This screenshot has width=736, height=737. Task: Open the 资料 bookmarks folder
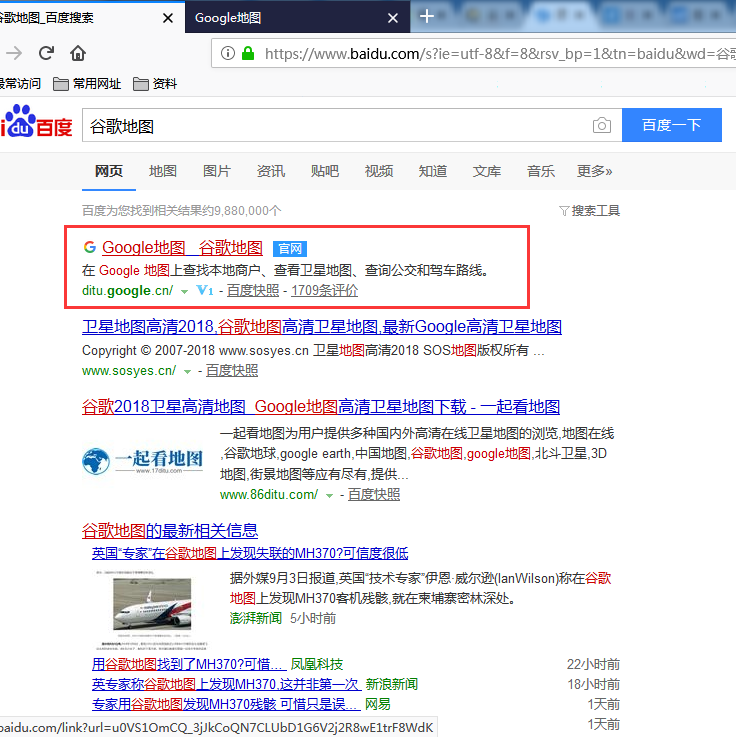coord(155,84)
